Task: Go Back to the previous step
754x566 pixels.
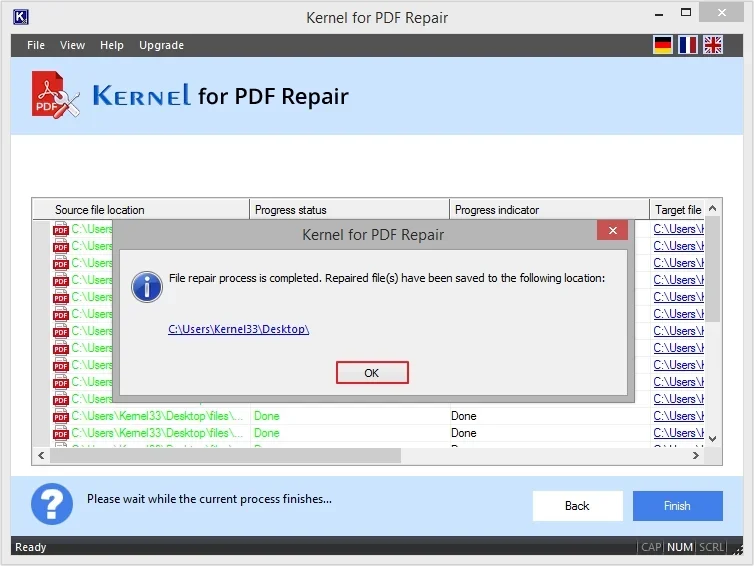Action: (x=577, y=505)
